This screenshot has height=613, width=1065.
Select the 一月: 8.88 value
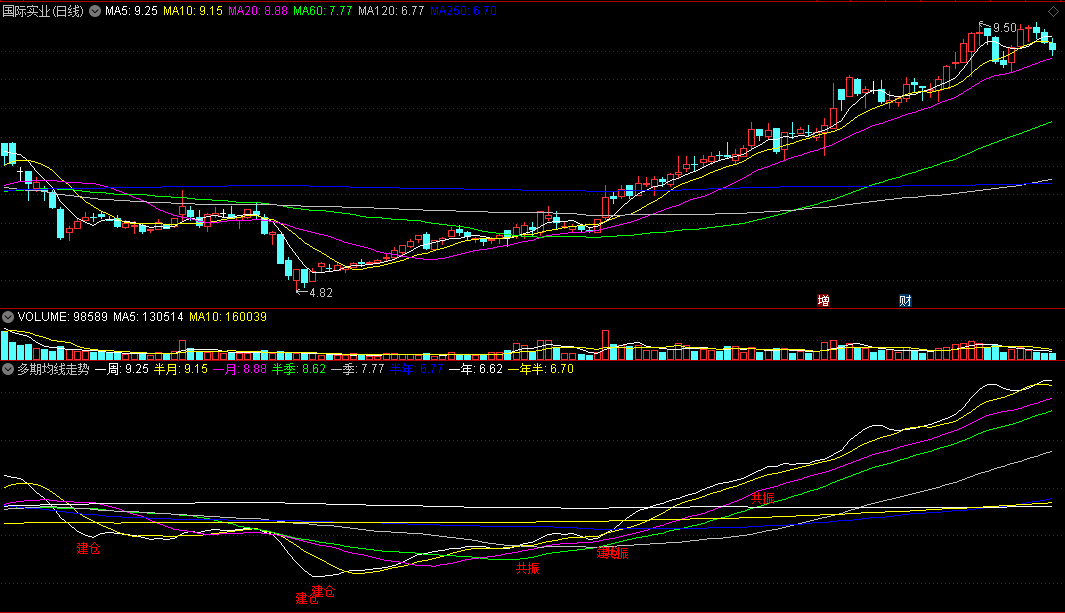click(240, 369)
